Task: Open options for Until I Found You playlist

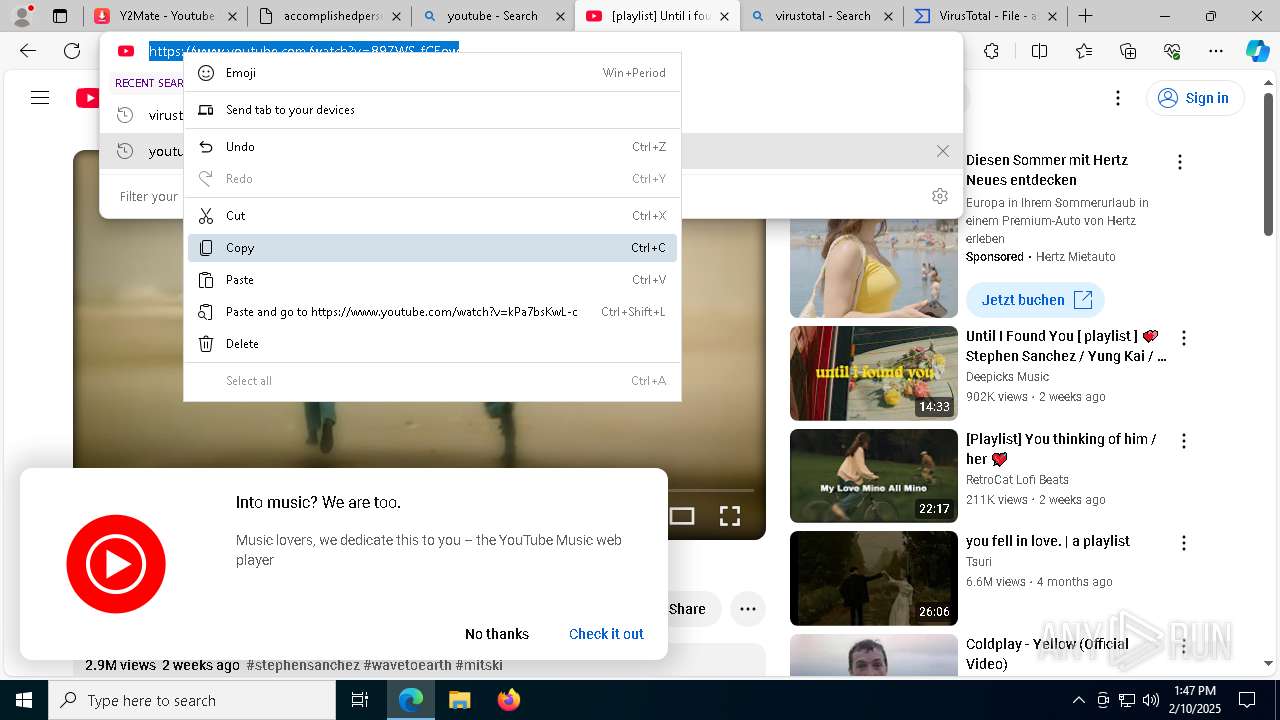Action: click(x=1184, y=338)
